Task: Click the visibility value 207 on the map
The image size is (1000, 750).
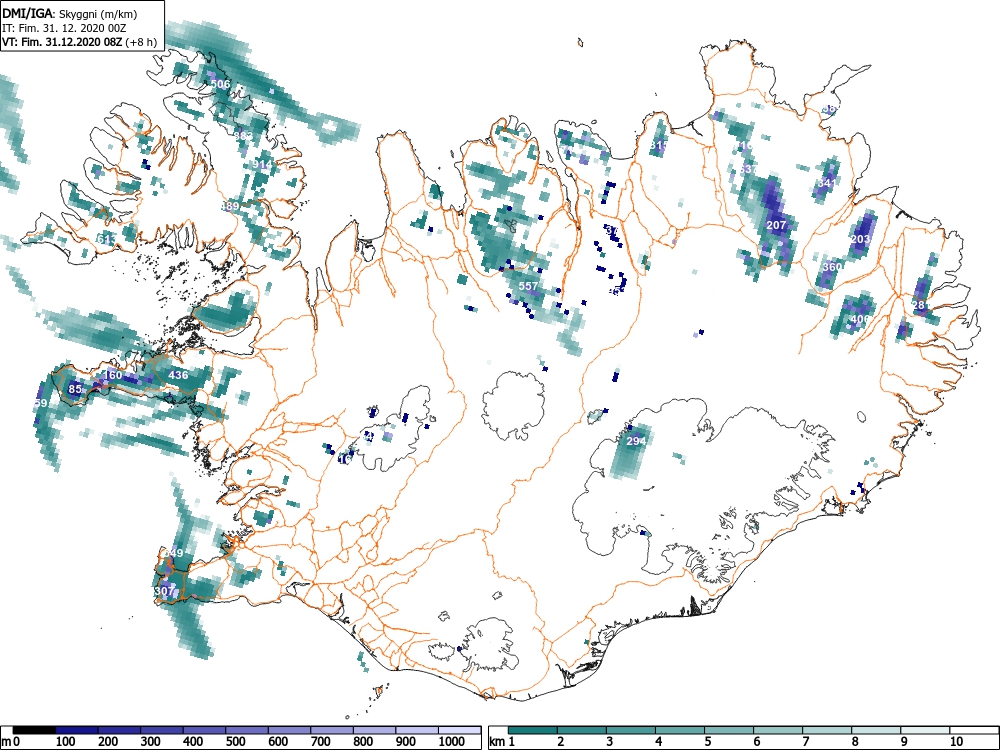Action: click(x=776, y=225)
